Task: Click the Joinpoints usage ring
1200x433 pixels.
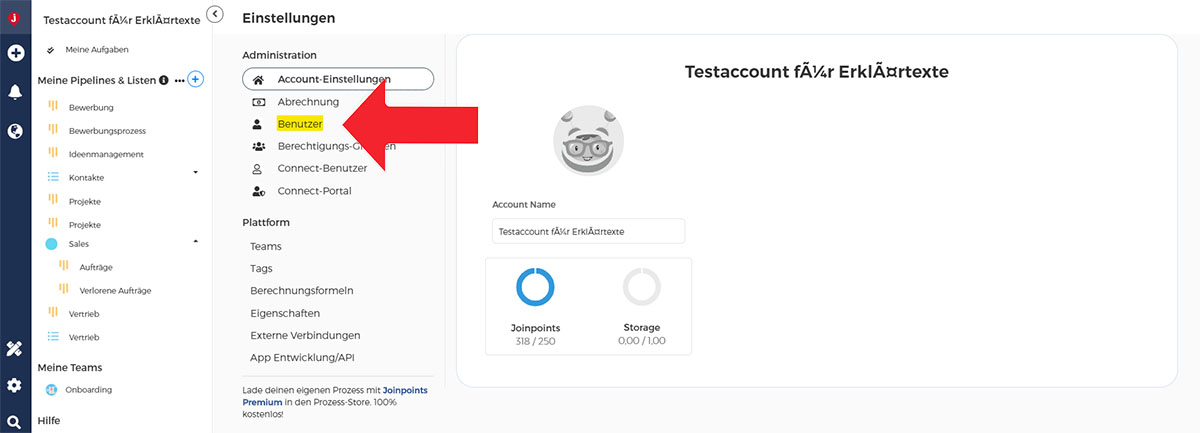Action: click(535, 287)
